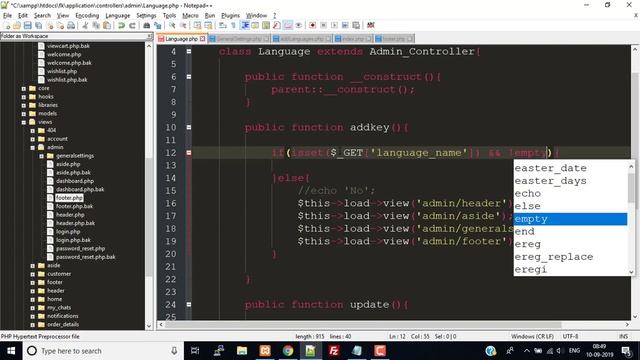Screen dimensions: 640x360
Task: Click the Windows Start button
Action: pos(11,351)
